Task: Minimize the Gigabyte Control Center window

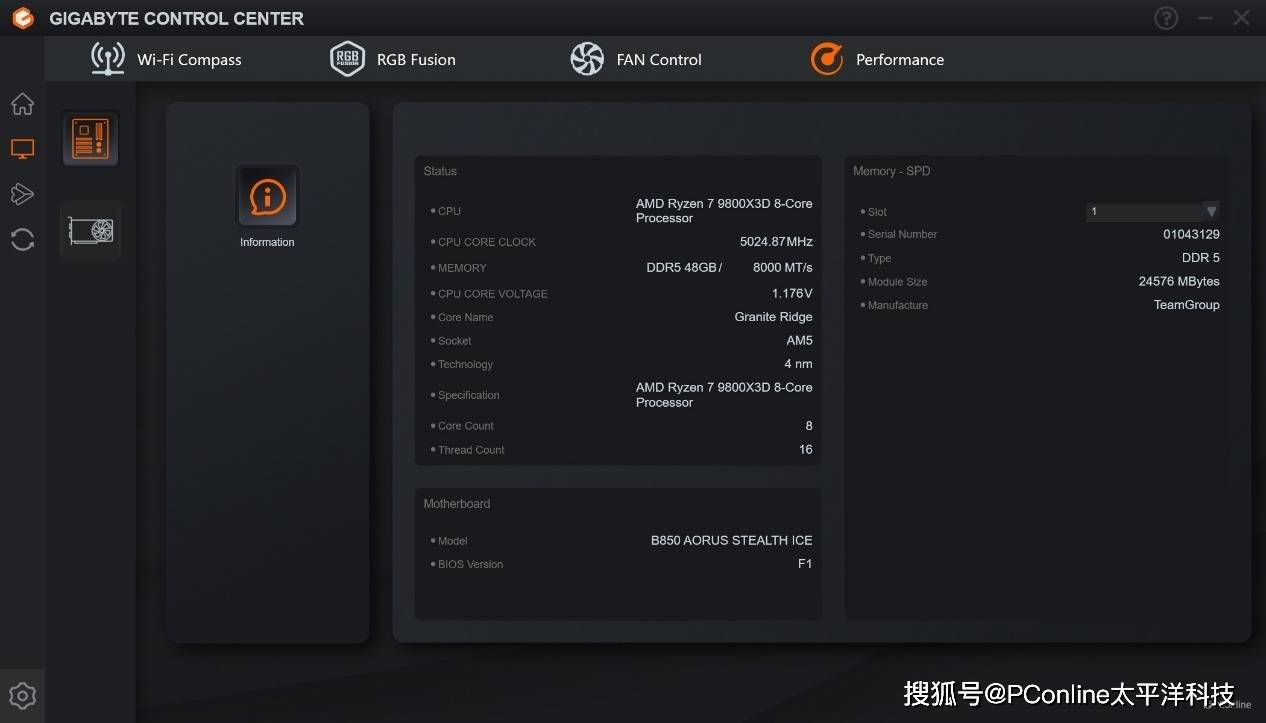Action: click(x=1205, y=18)
